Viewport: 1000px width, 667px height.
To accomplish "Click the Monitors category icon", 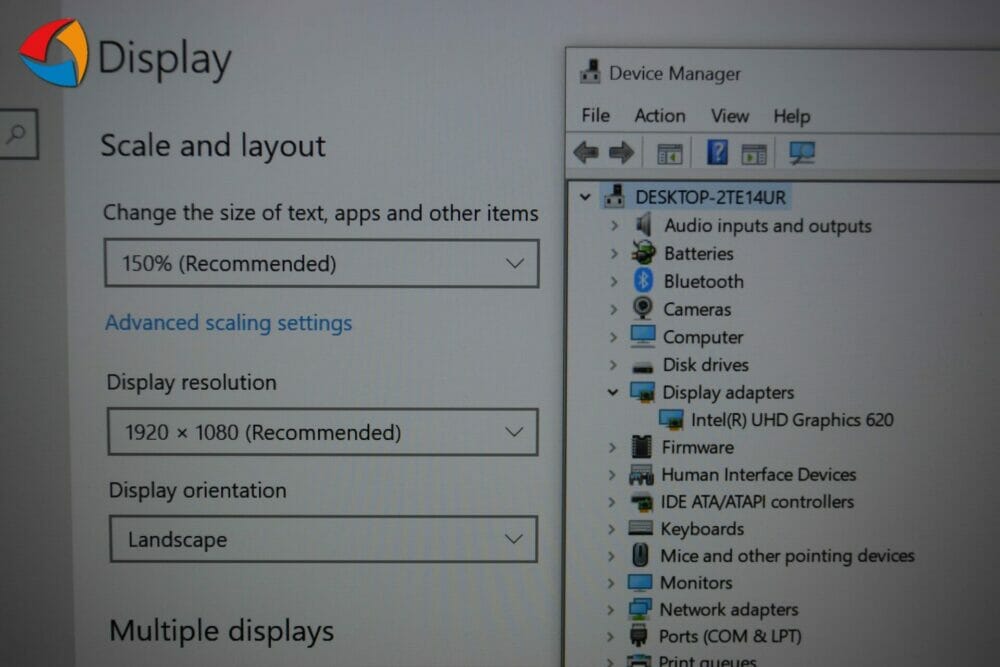I will [640, 582].
